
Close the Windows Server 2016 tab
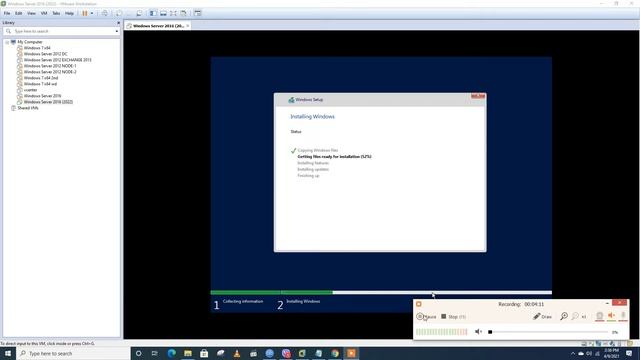click(x=188, y=26)
